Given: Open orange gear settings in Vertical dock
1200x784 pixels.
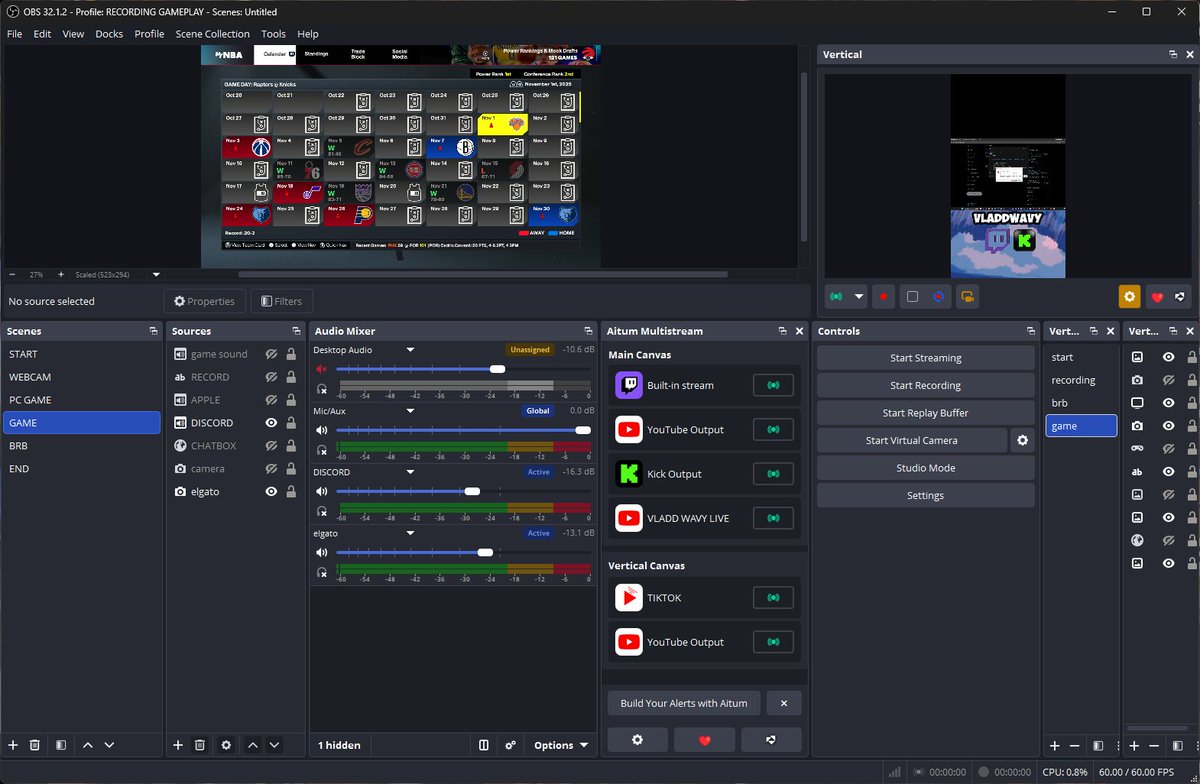Looking at the screenshot, I should pos(1129,297).
